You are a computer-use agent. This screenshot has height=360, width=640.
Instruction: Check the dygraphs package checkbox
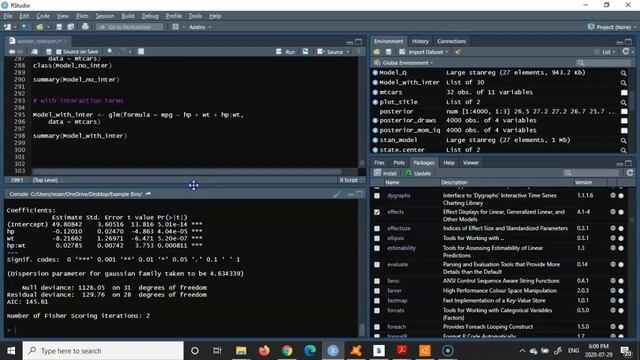coord(377,196)
